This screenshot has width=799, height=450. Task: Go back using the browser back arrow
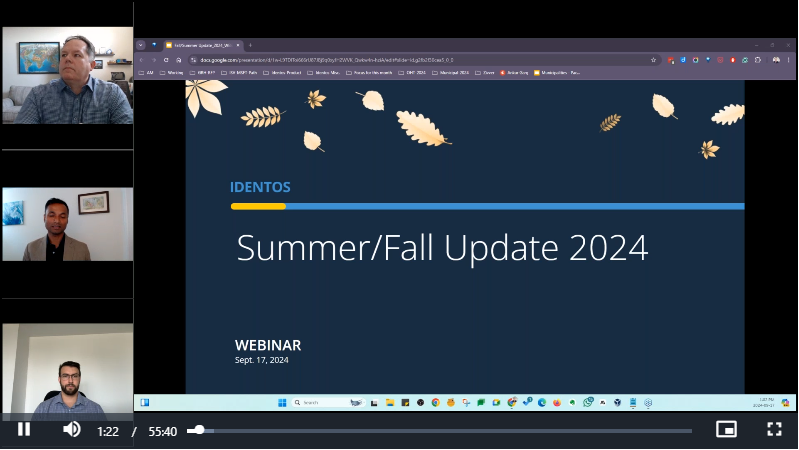tap(142, 60)
